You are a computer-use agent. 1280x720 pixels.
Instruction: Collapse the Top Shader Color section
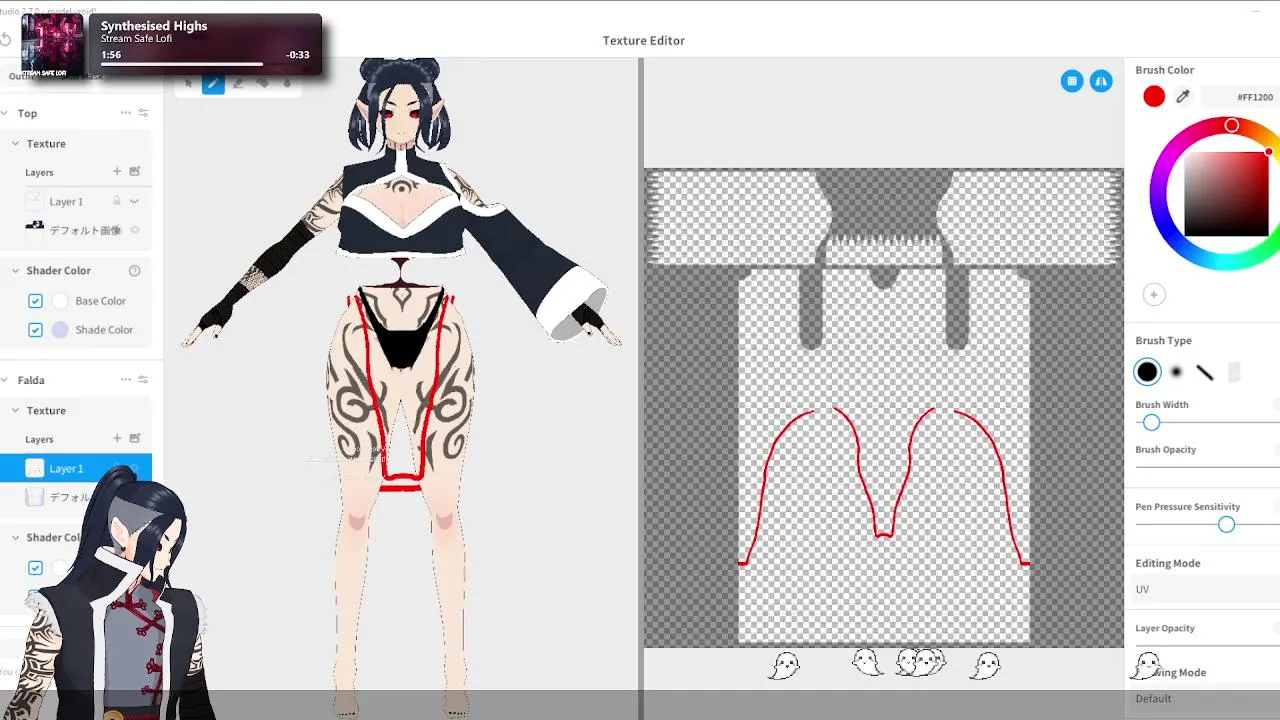(15, 271)
